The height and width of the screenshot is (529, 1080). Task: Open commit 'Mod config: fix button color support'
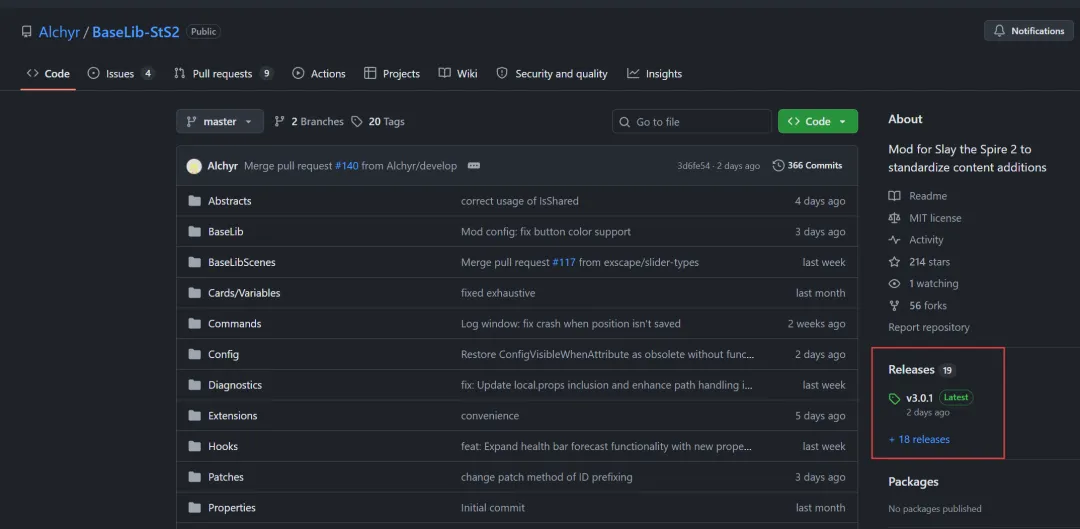click(546, 231)
